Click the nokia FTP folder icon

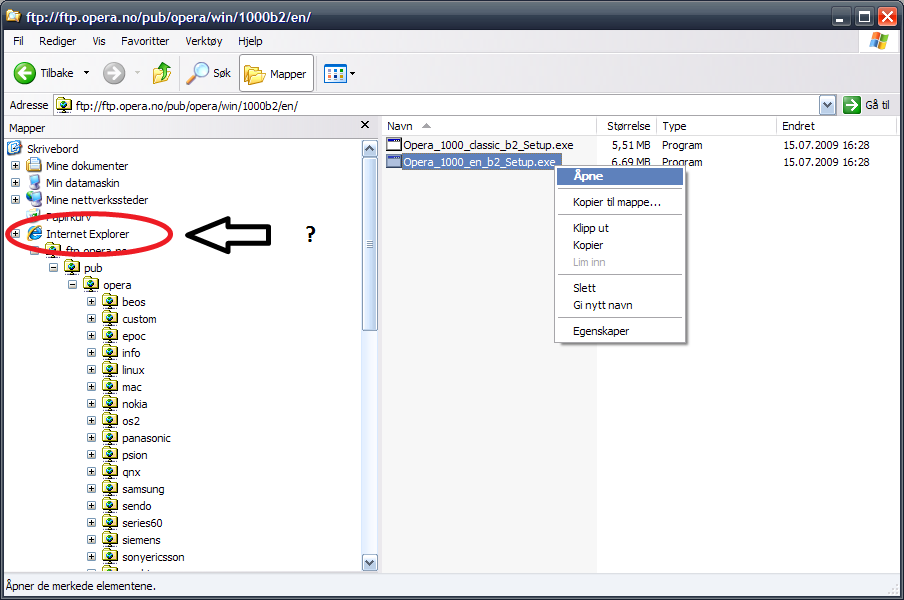(x=110, y=403)
